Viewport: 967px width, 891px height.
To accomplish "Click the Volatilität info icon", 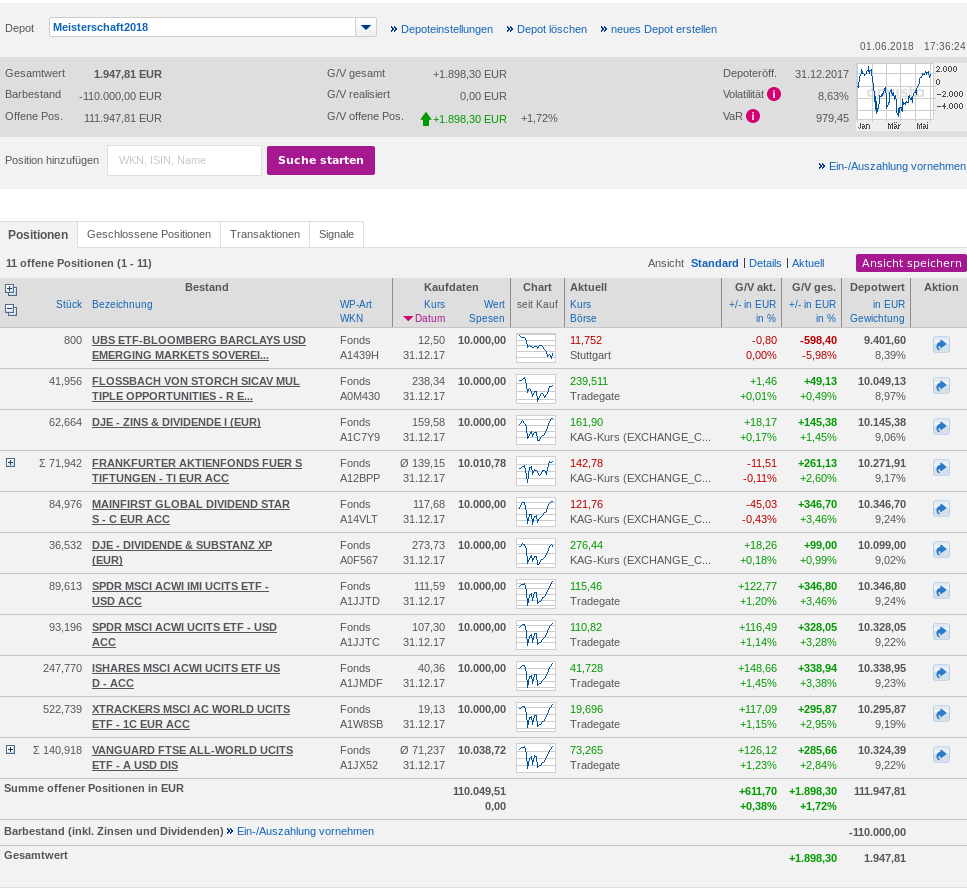I will [x=774, y=94].
